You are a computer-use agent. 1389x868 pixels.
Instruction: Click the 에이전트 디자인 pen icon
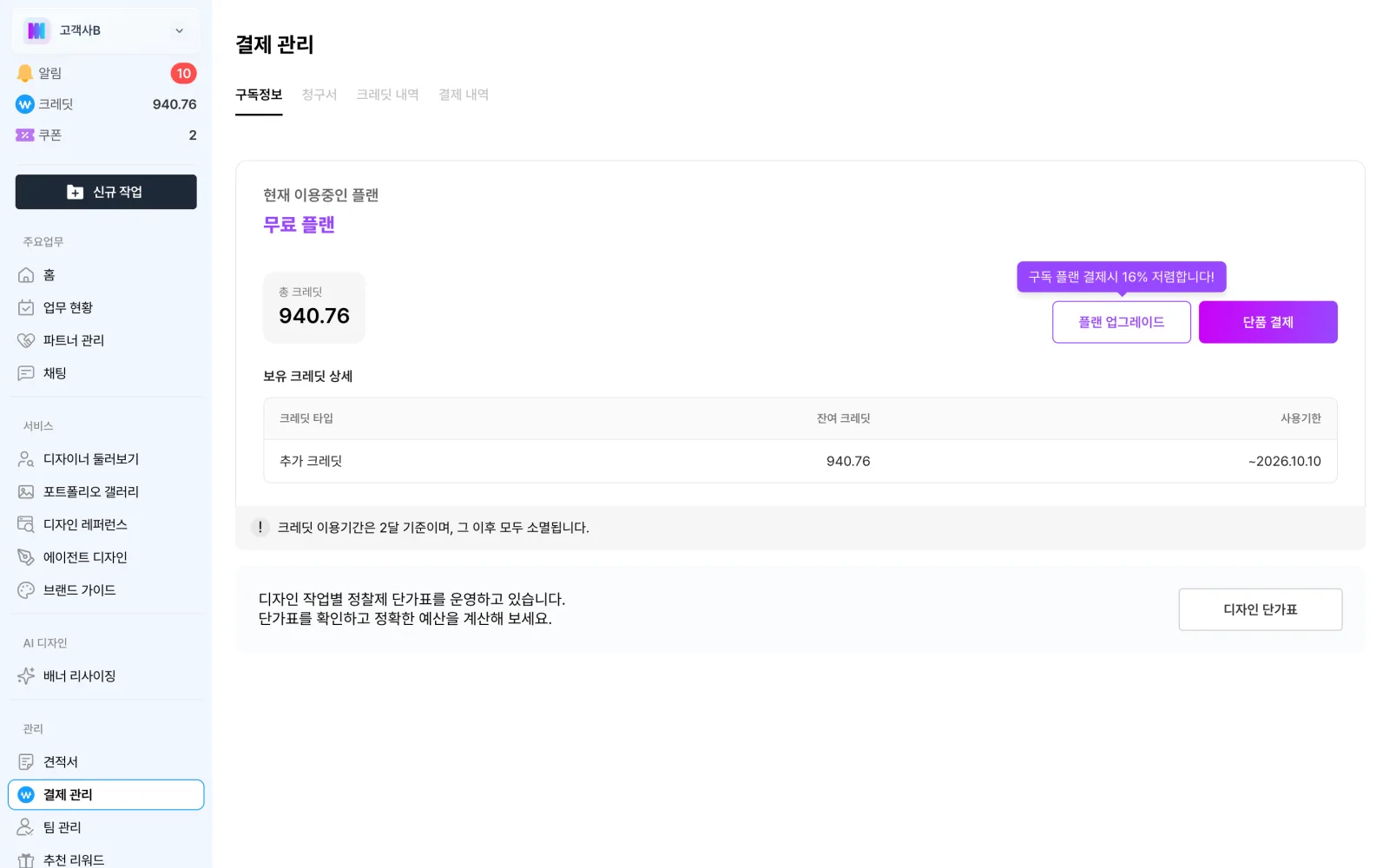point(26,557)
